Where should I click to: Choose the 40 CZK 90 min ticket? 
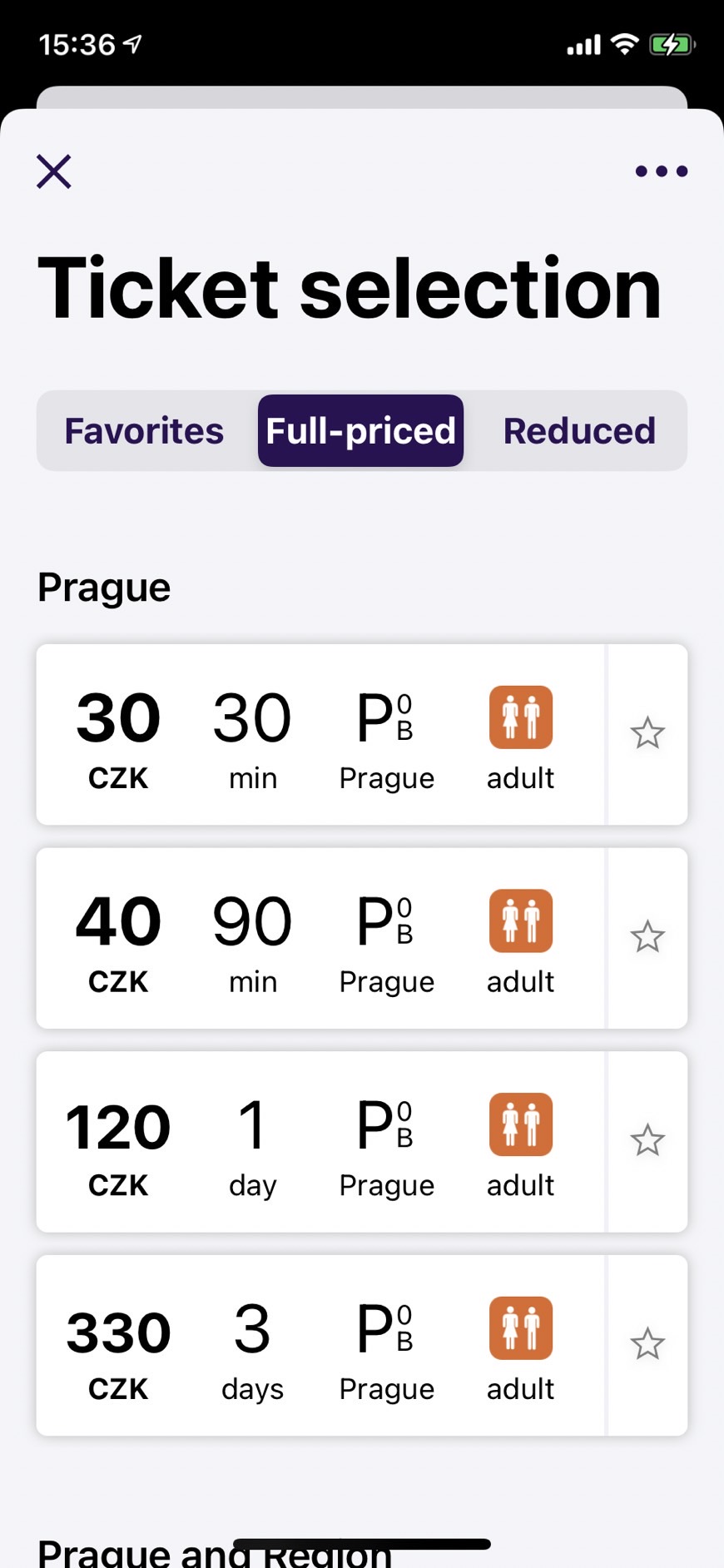point(321,939)
